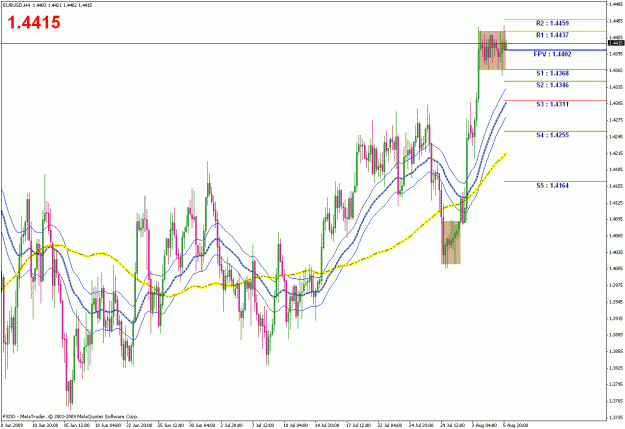Image resolution: width=625 pixels, height=429 pixels.
Task: Click the 17 Jul 12:00 date label
Action: pyautogui.click(x=359, y=425)
